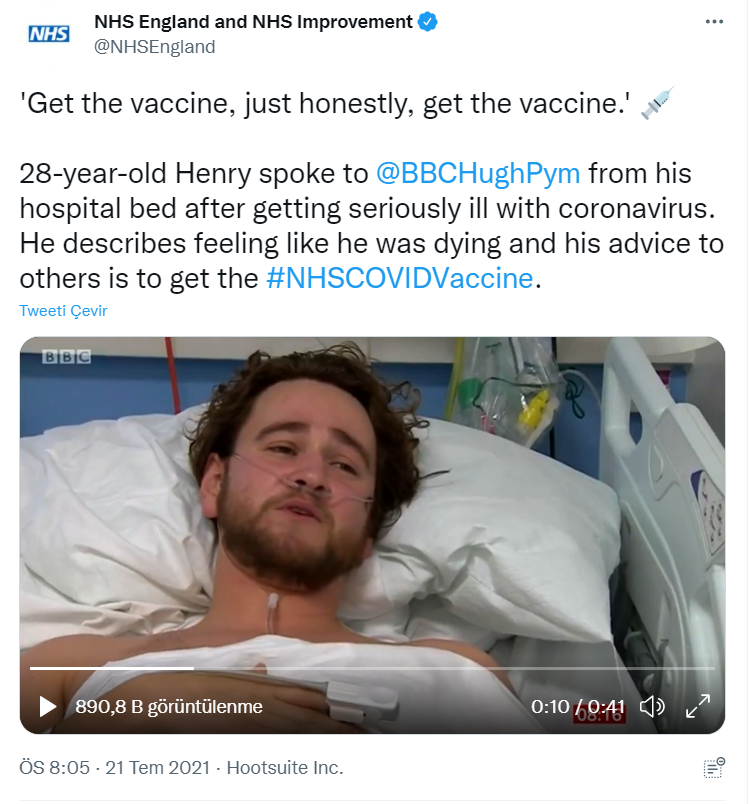
Task: Click the tweet analytics icon at bottom right
Action: point(713,768)
